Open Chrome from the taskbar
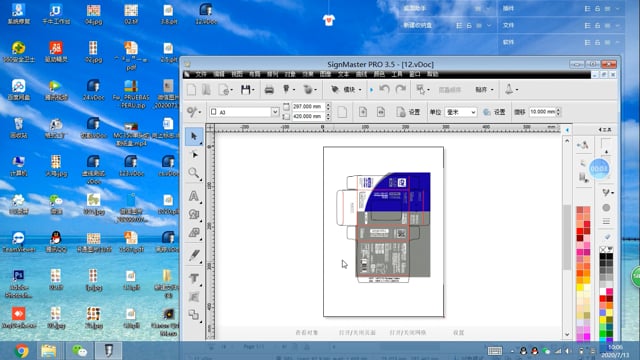Screen dimensions: 640x360 pos(21,351)
